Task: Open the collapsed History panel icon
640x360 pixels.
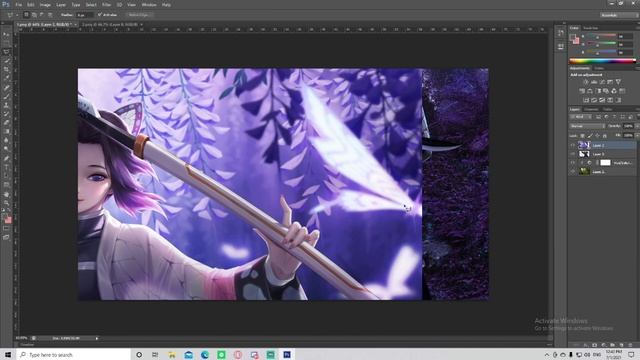Action: click(x=560, y=33)
